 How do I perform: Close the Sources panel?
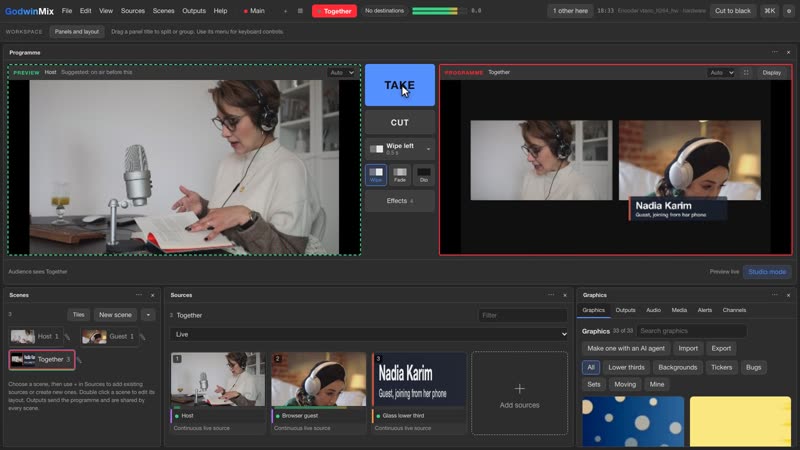point(565,295)
